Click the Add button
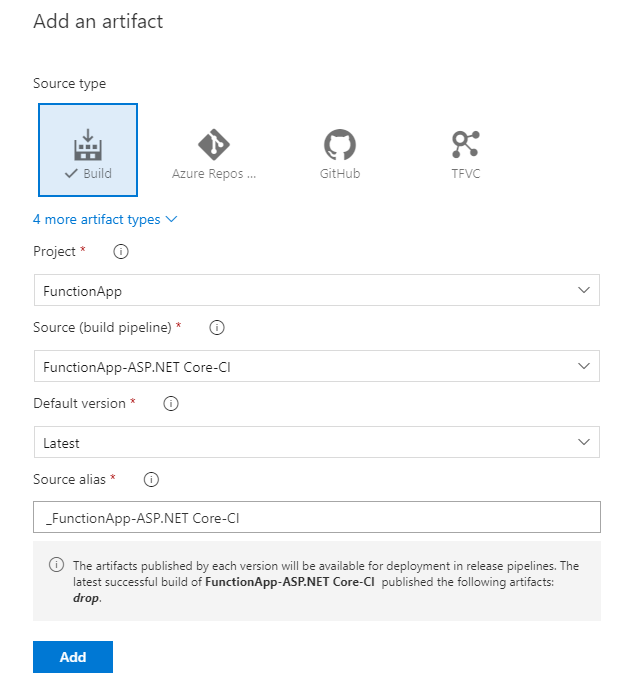 tap(73, 657)
